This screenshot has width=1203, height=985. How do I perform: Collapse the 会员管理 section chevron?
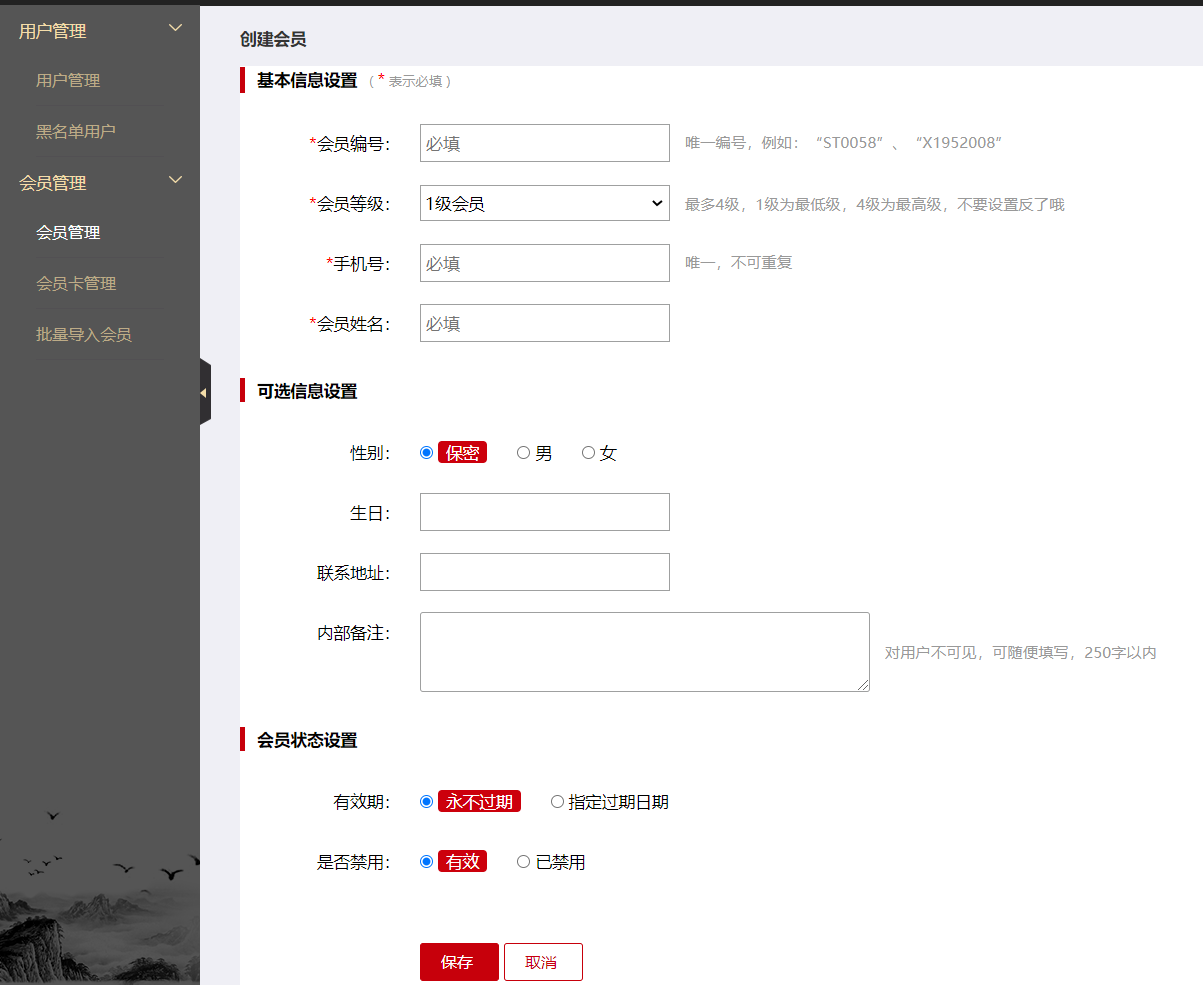click(175, 180)
